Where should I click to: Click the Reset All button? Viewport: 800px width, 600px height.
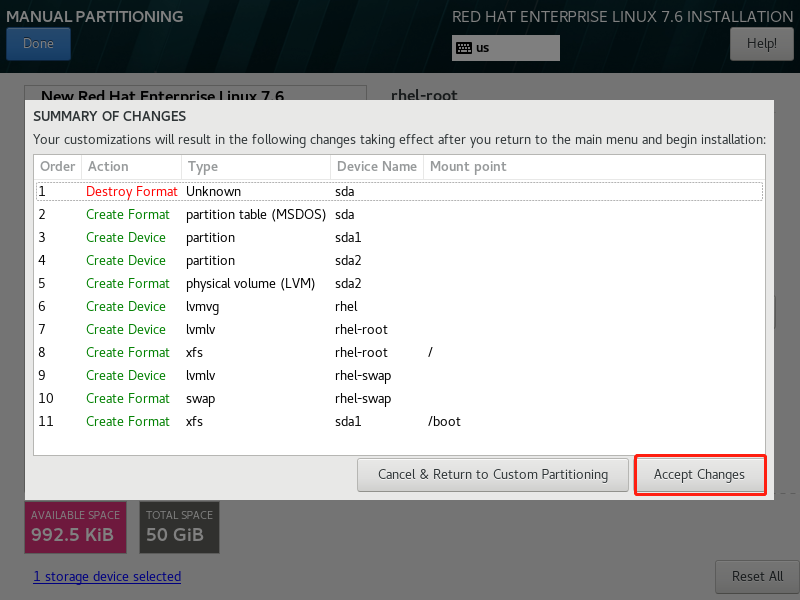pyautogui.click(x=757, y=577)
